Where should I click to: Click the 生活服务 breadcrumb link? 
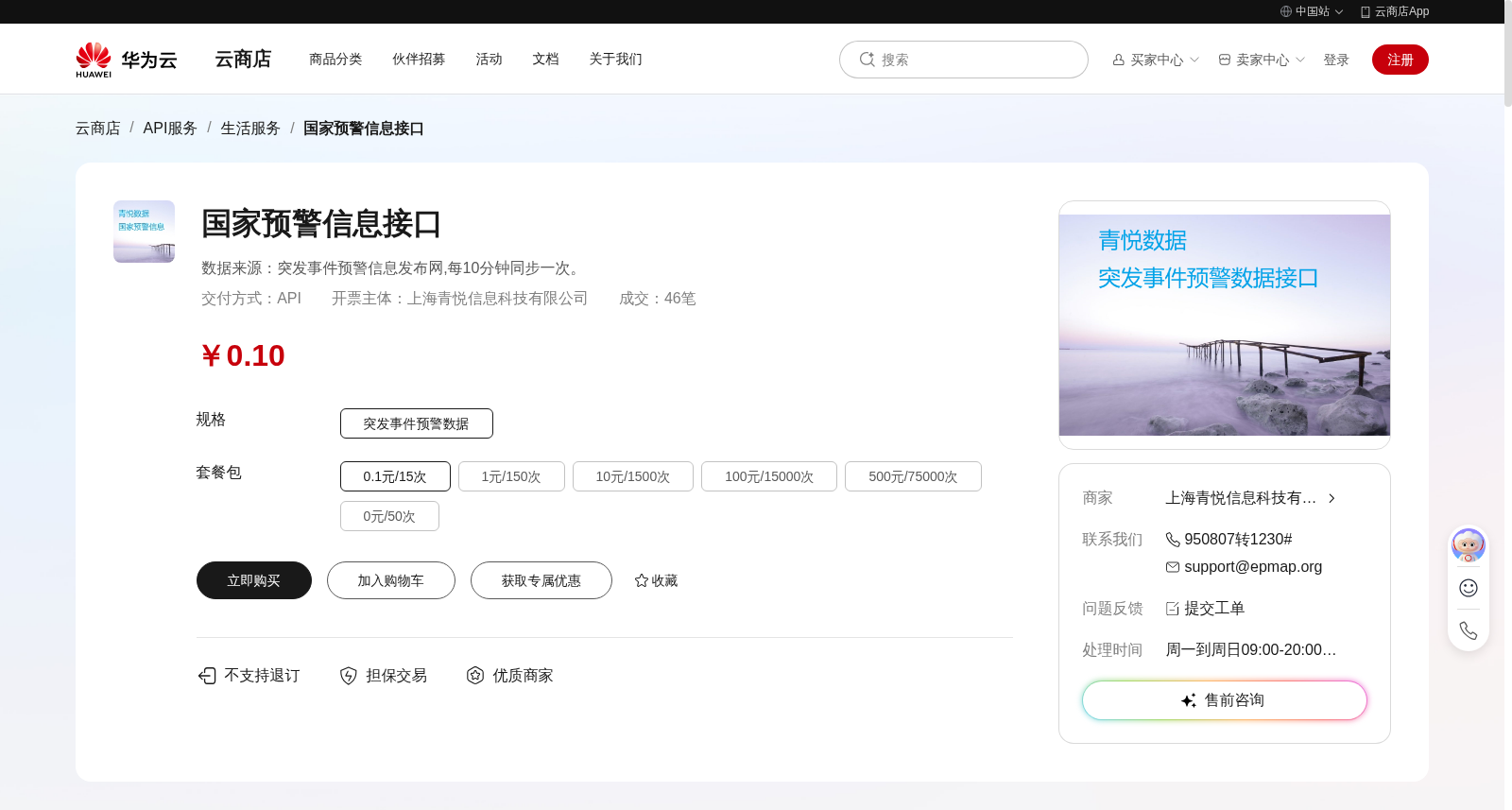pos(250,128)
